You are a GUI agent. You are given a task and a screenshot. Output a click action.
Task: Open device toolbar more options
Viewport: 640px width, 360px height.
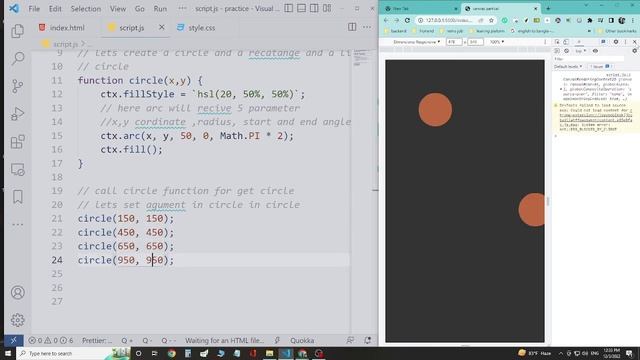(x=545, y=42)
